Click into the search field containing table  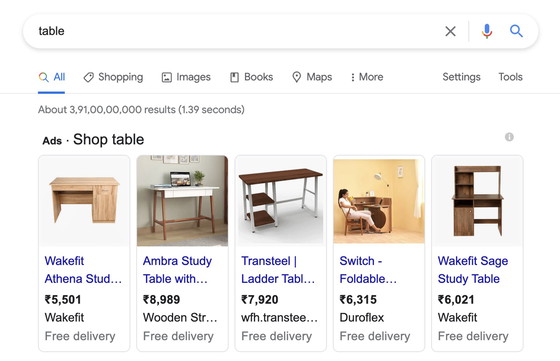[236, 31]
